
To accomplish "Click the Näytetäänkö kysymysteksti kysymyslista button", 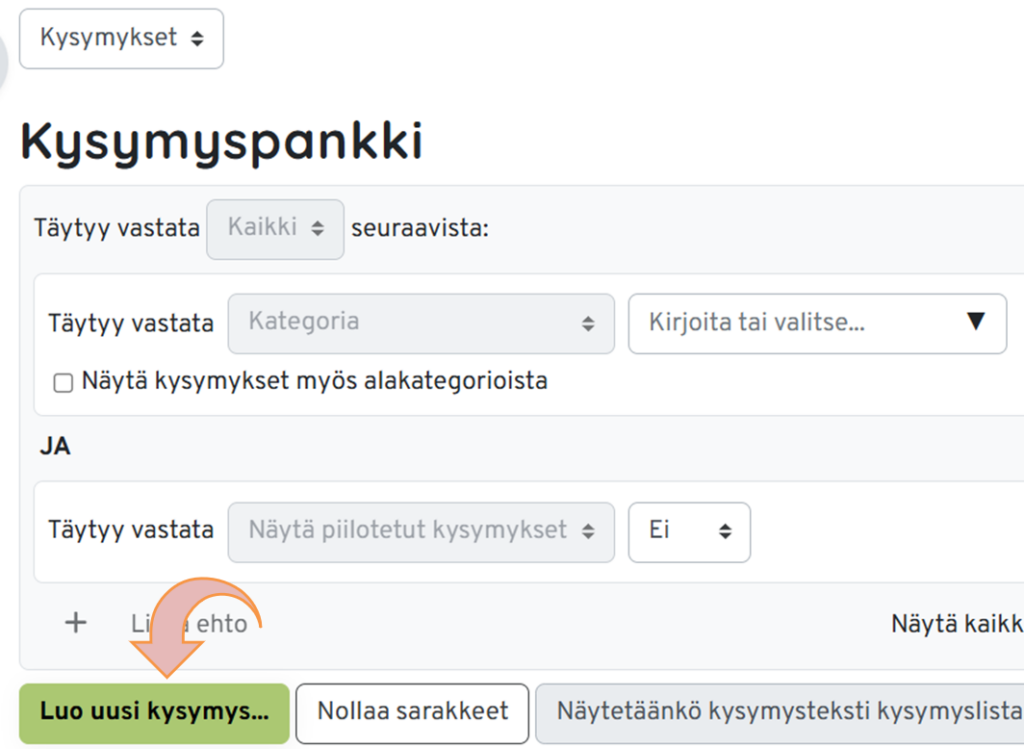I will tap(780, 712).
